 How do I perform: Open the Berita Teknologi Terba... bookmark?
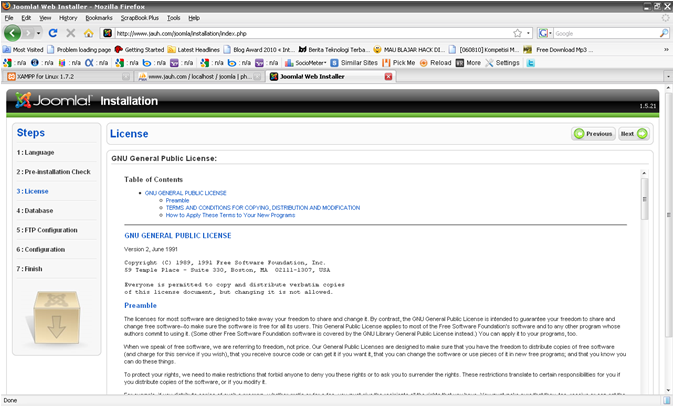tap(334, 50)
